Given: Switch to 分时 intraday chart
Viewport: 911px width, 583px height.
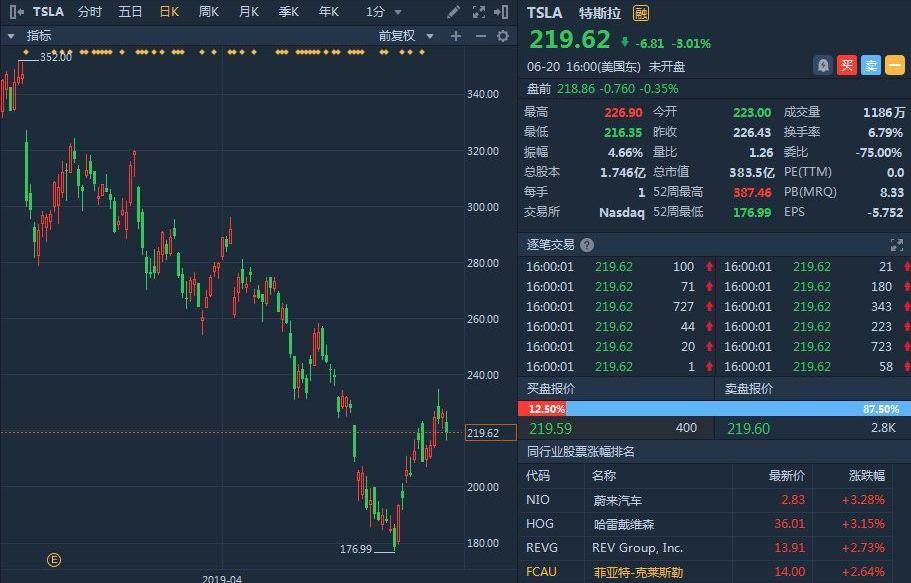Looking at the screenshot, I should [x=89, y=12].
